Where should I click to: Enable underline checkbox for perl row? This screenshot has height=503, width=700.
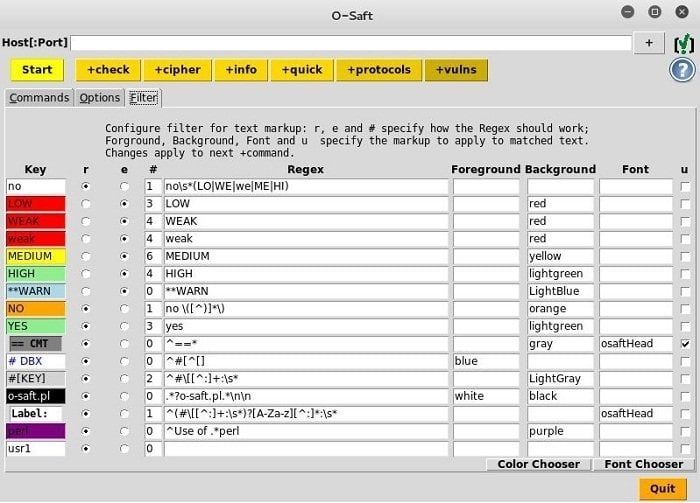(x=685, y=431)
